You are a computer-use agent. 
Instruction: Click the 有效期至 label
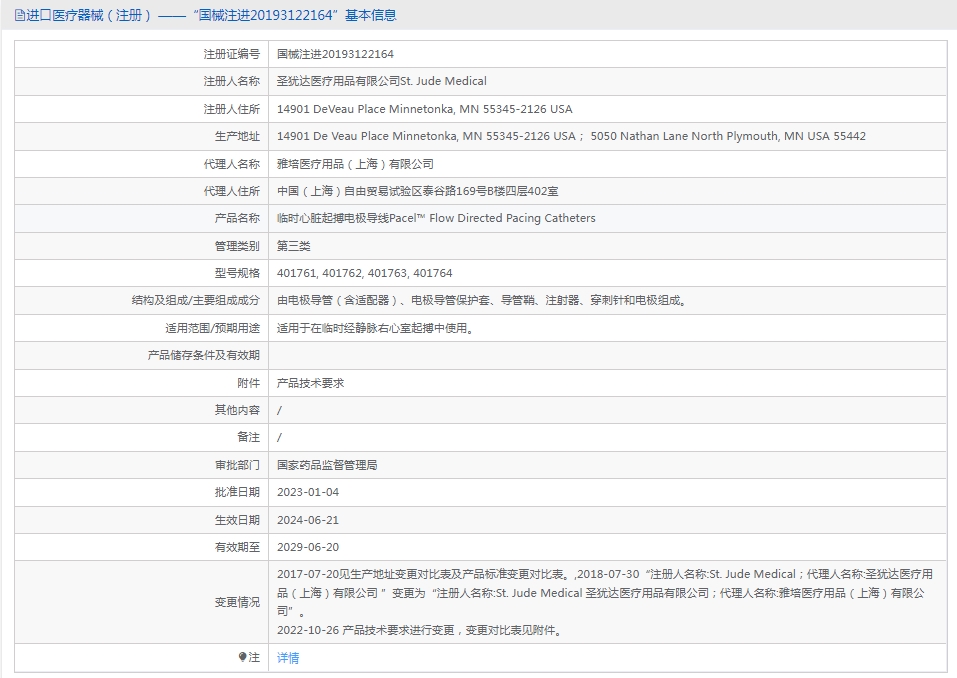click(237, 547)
